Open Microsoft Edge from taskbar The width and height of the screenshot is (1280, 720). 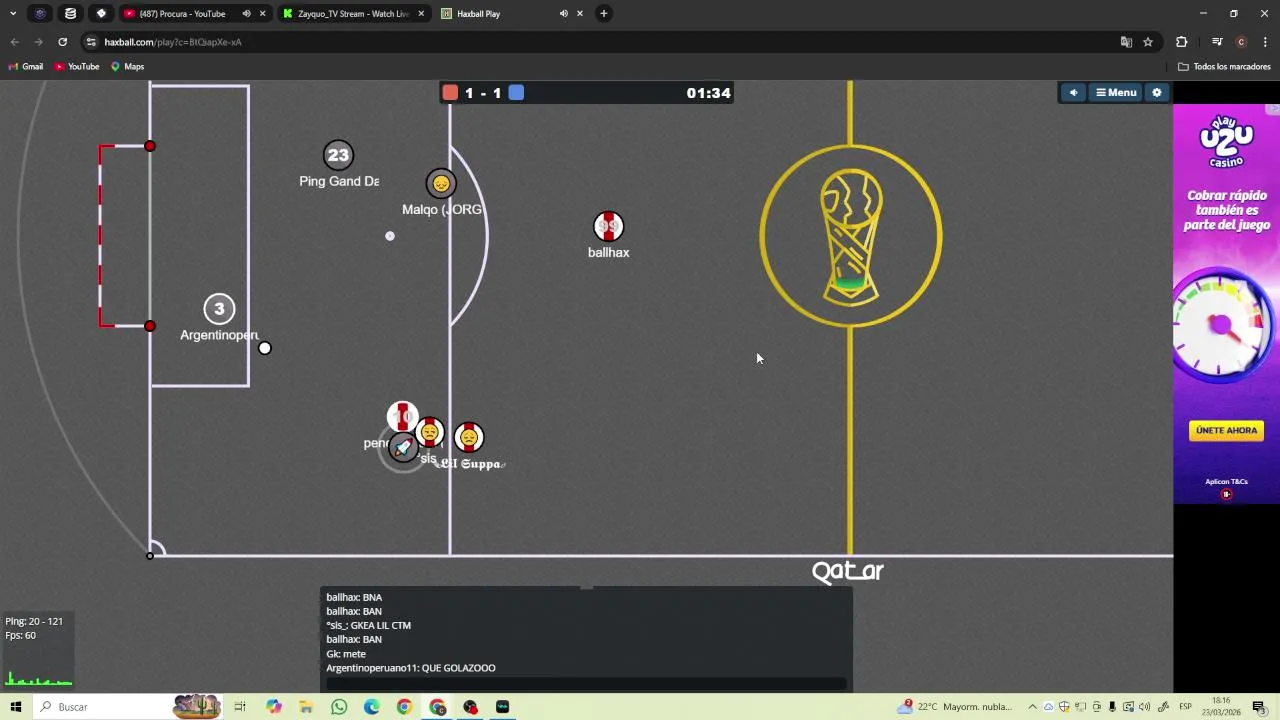[371, 707]
